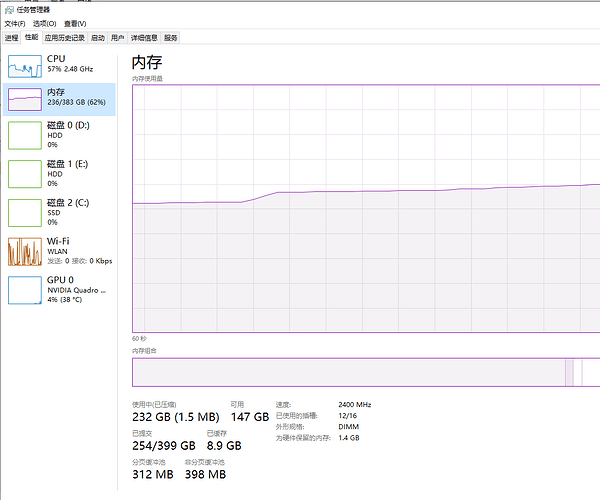
Task: Switch to the 进程 tab
Action: click(11, 37)
